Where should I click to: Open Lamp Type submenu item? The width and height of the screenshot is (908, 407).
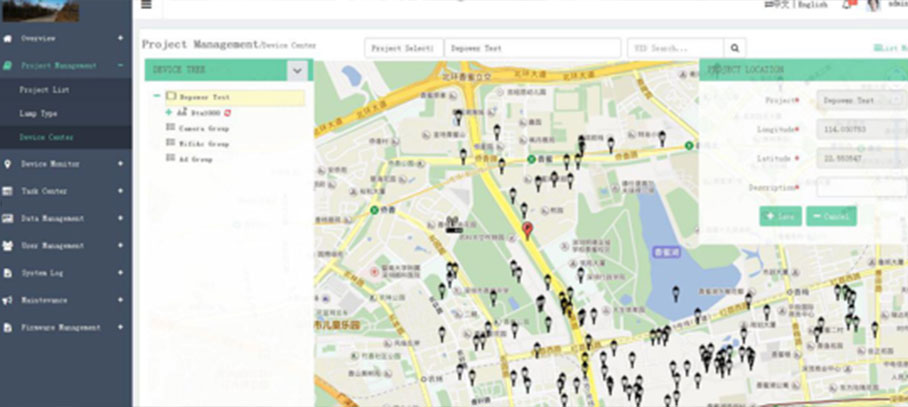coord(38,113)
